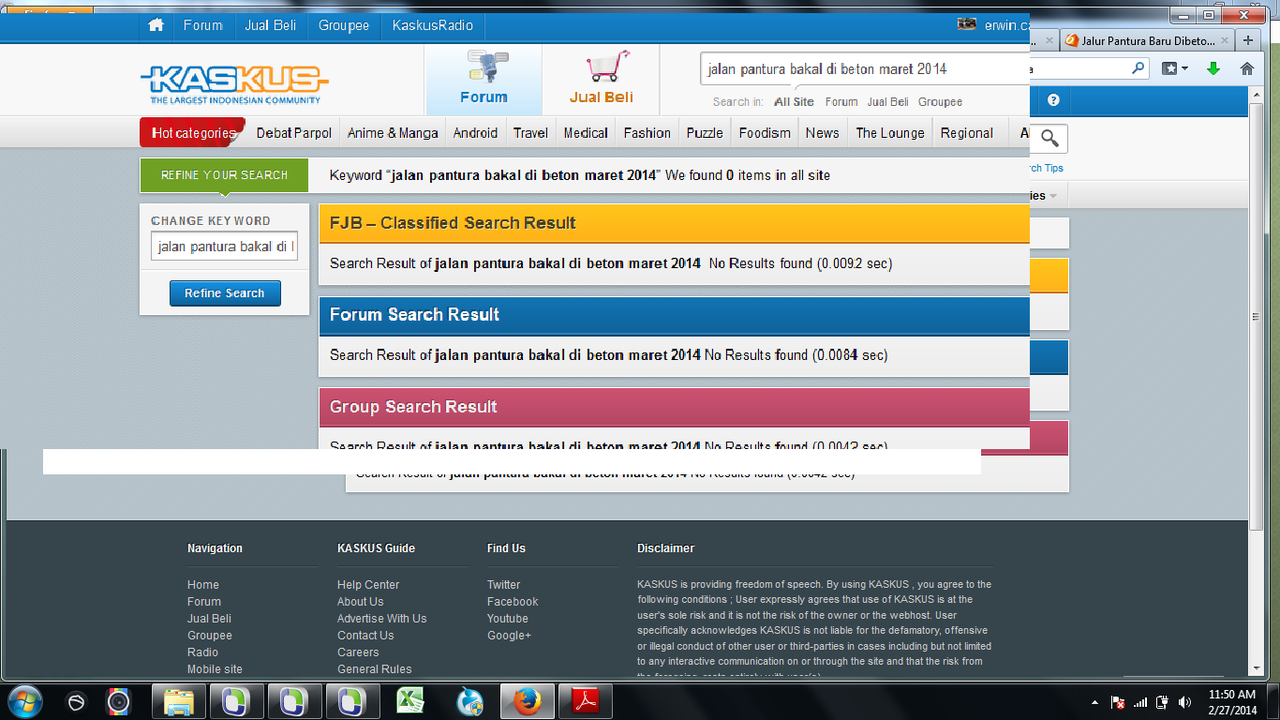Viewport: 1280px width, 720px height.
Task: Open Hot categories menu
Action: coord(193,132)
